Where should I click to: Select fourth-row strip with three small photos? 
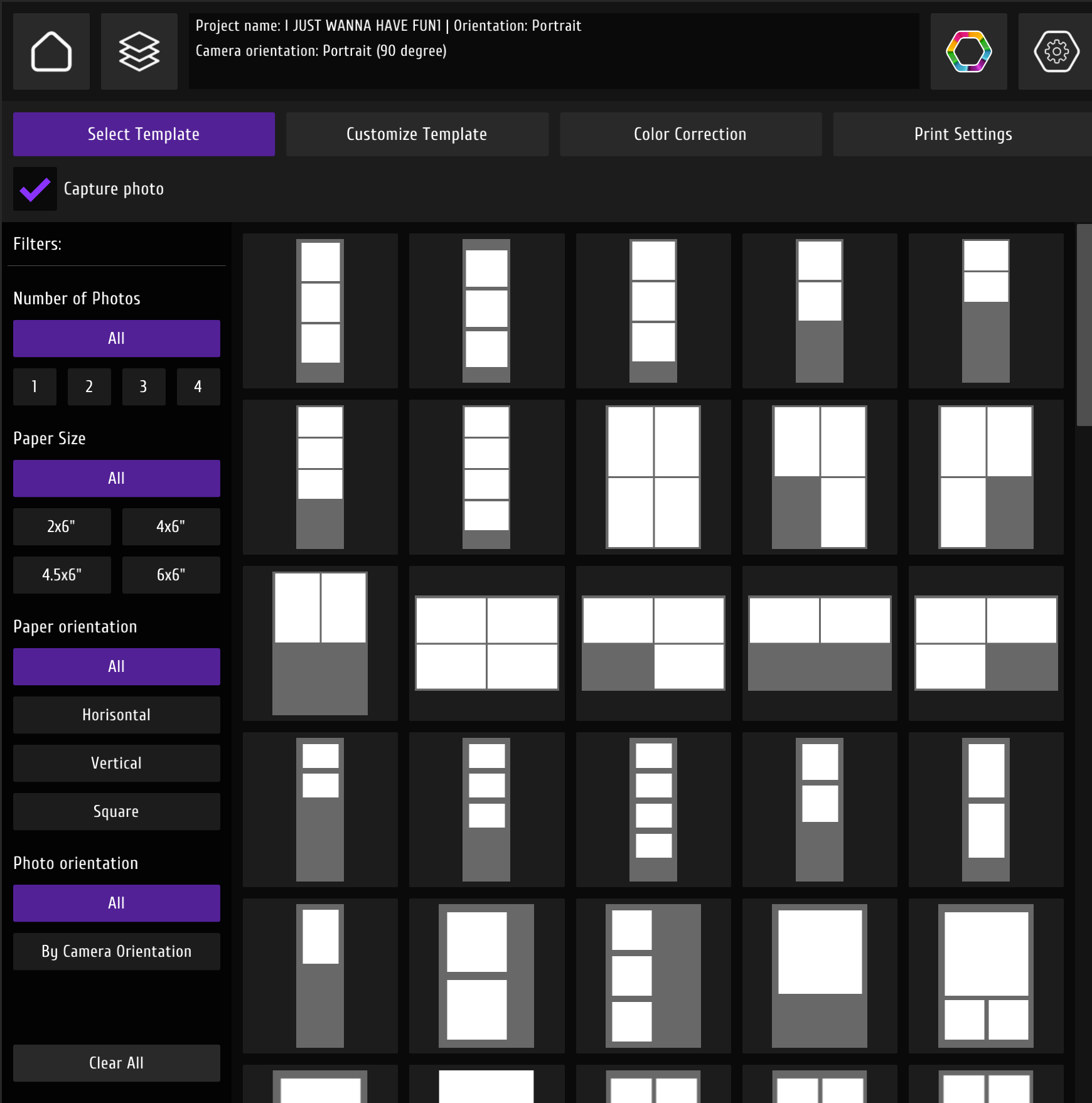click(x=486, y=810)
